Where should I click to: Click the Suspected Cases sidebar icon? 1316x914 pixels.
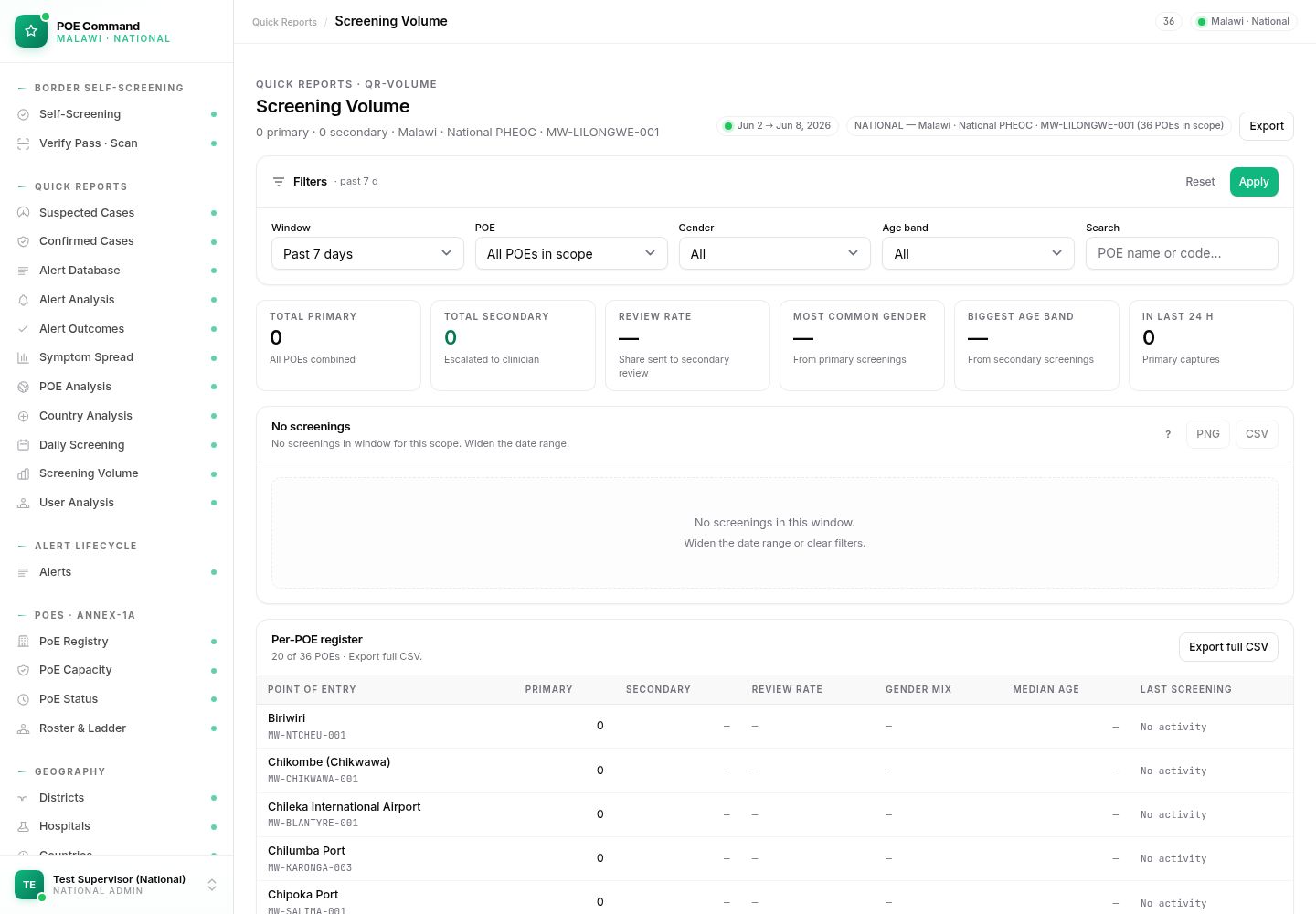coord(24,213)
